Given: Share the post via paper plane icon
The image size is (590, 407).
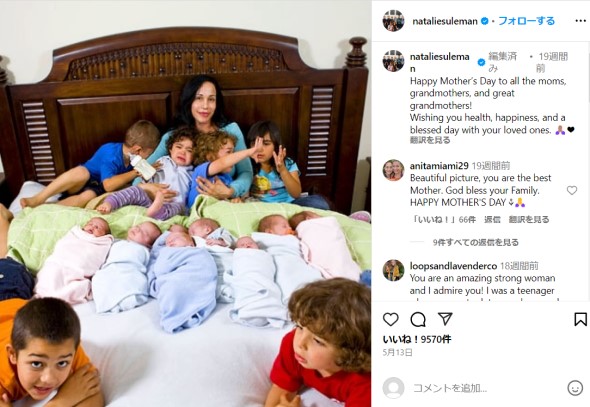Looking at the screenshot, I should 445,319.
